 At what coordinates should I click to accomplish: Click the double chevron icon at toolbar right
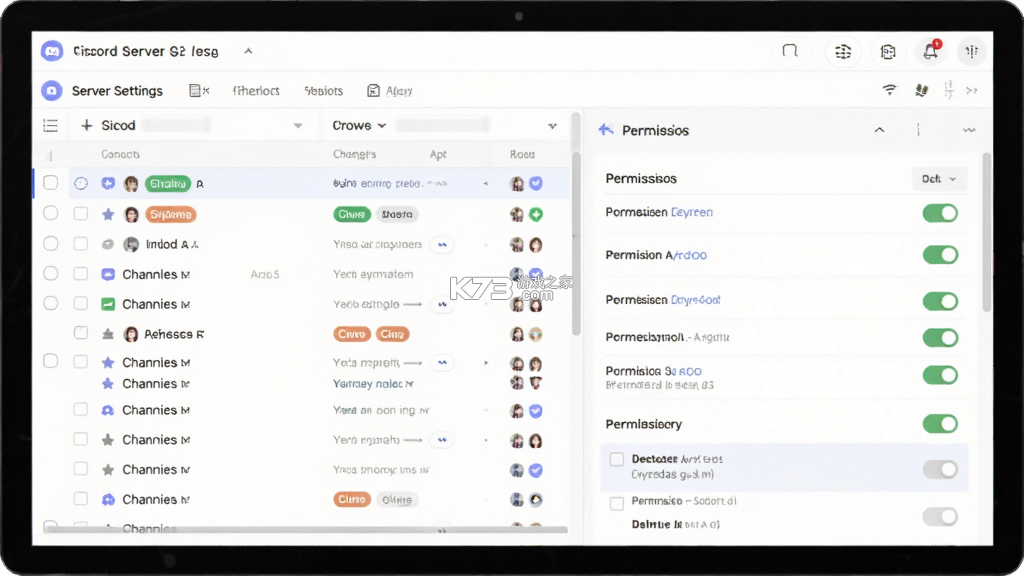tap(972, 90)
